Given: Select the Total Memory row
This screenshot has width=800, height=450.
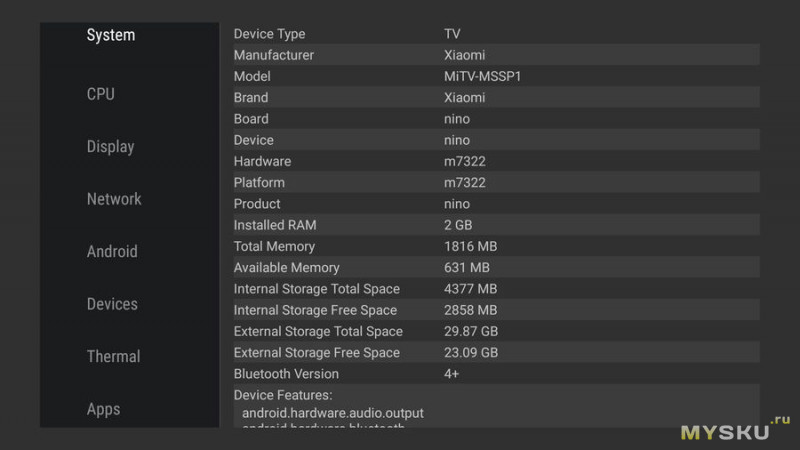Looking at the screenshot, I should click(x=494, y=246).
